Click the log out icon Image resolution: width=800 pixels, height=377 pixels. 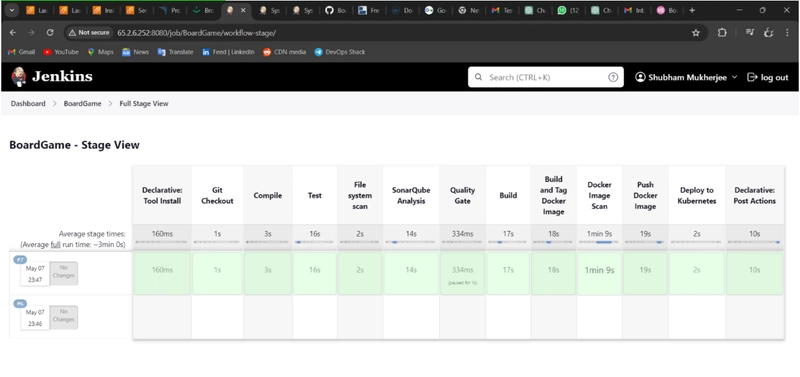pyautogui.click(x=752, y=77)
